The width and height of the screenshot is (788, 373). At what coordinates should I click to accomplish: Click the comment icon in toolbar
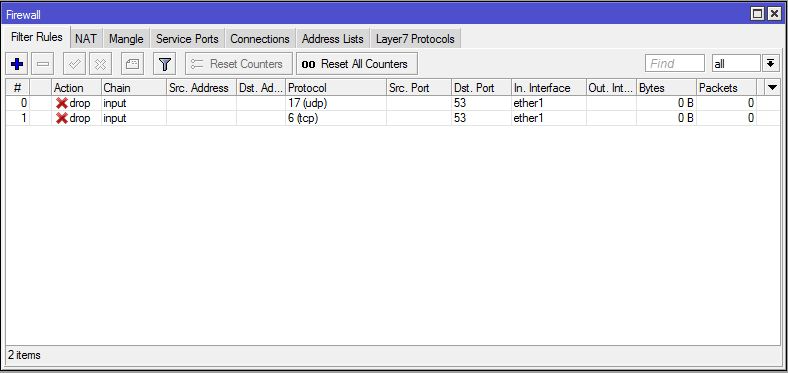tap(133, 64)
